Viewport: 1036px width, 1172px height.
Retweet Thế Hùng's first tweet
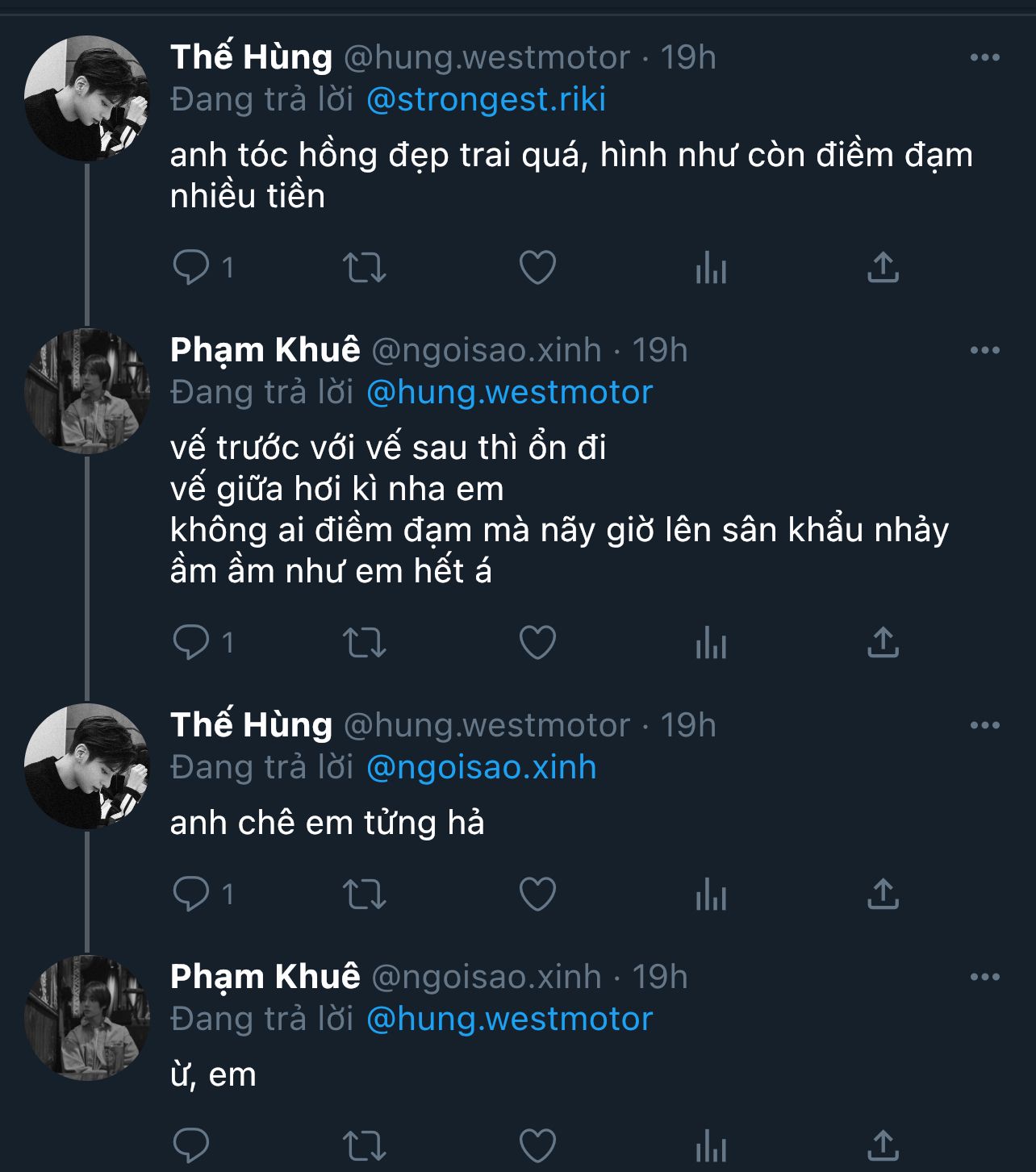coord(365,268)
